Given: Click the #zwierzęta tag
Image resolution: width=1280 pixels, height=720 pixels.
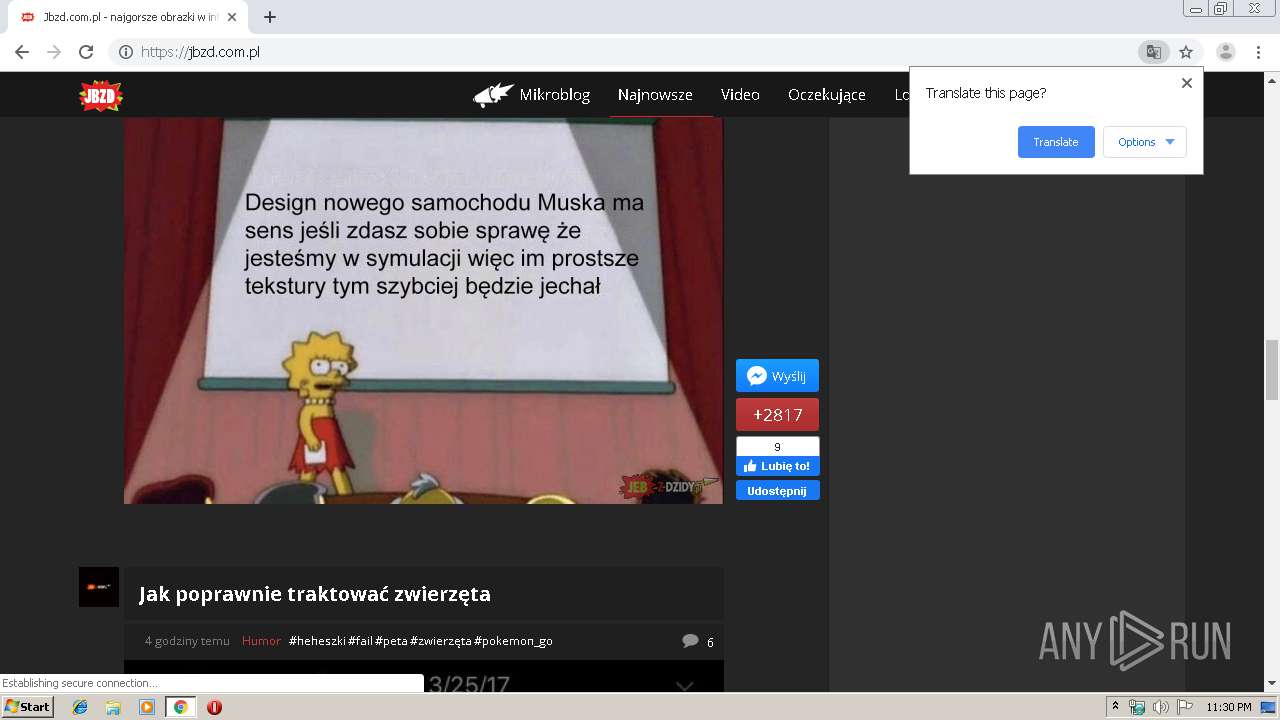Looking at the screenshot, I should pos(440,641).
